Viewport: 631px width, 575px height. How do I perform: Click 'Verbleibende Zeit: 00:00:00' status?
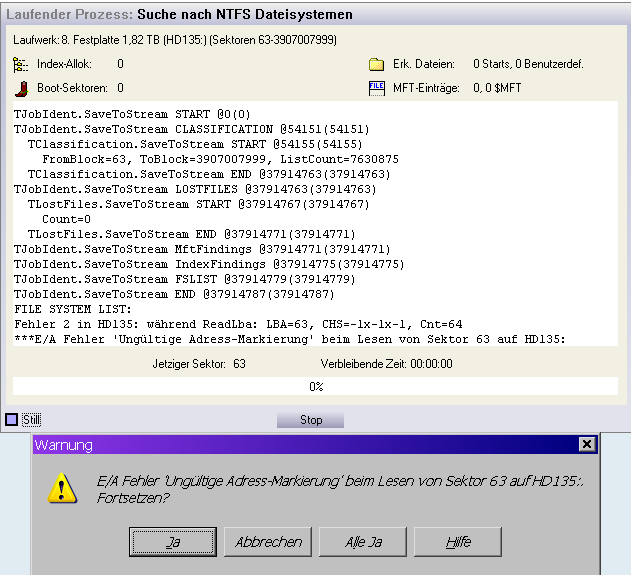[x=386, y=364]
